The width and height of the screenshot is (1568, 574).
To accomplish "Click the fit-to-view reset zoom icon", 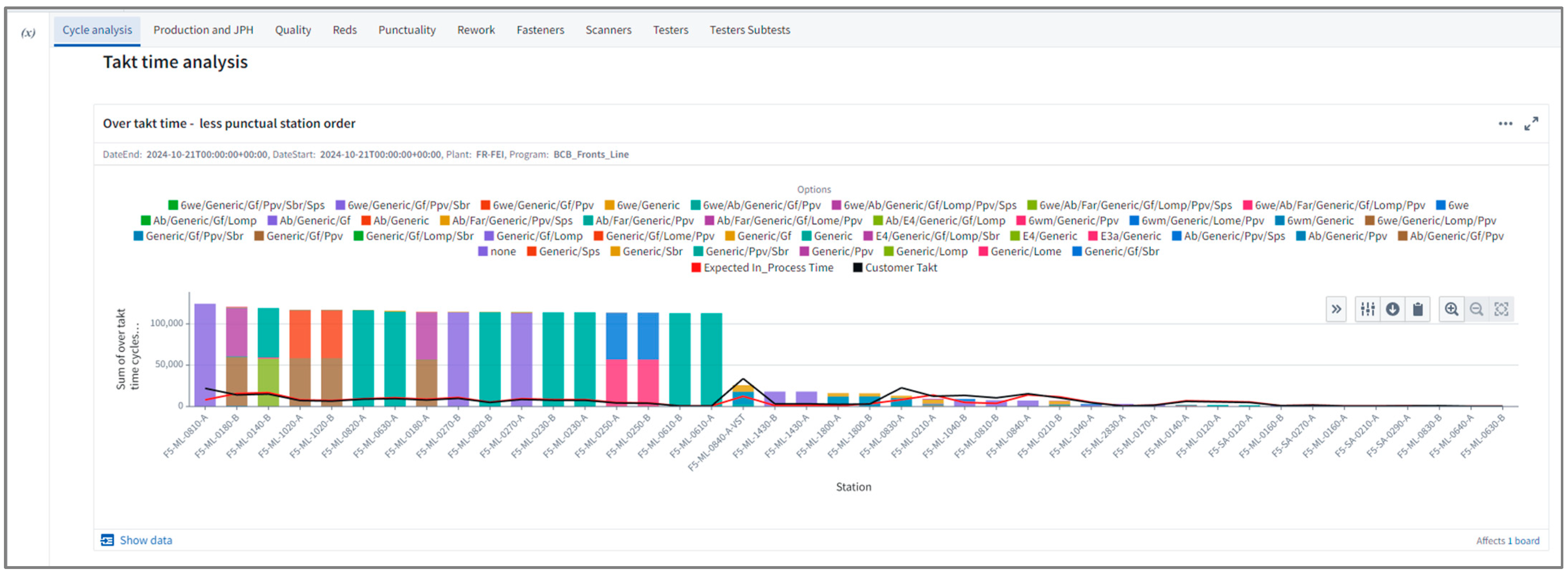I will click(1501, 309).
